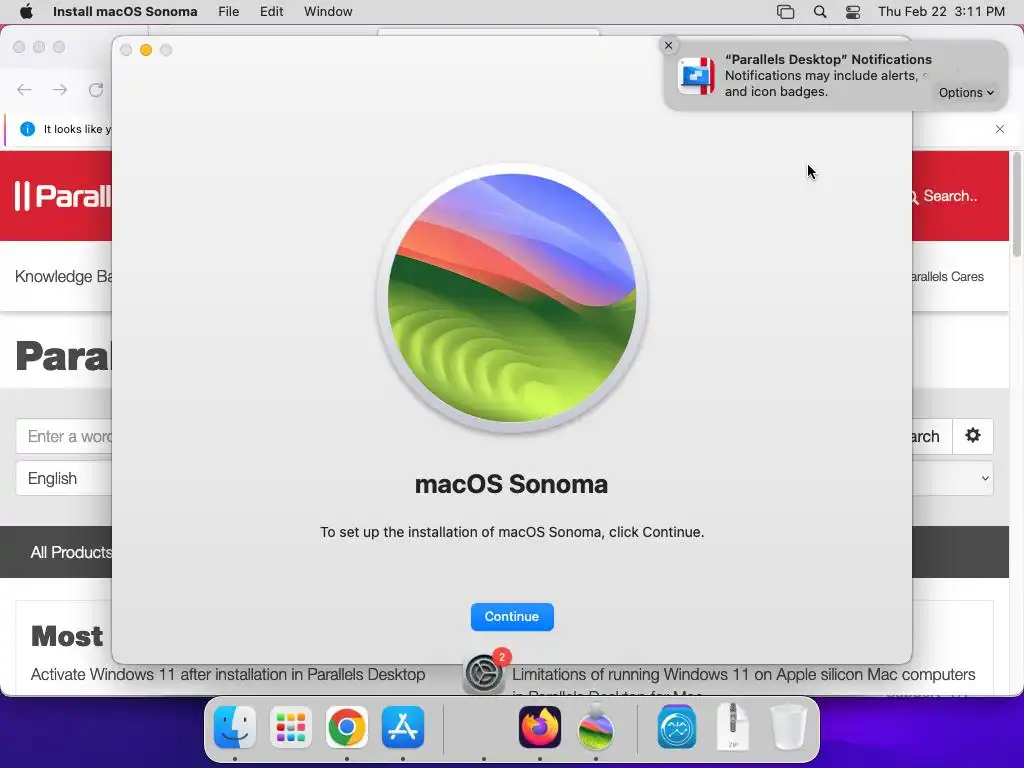This screenshot has width=1024, height=768.
Task: Open Activate Windows 11 after installation article
Action: [228, 674]
